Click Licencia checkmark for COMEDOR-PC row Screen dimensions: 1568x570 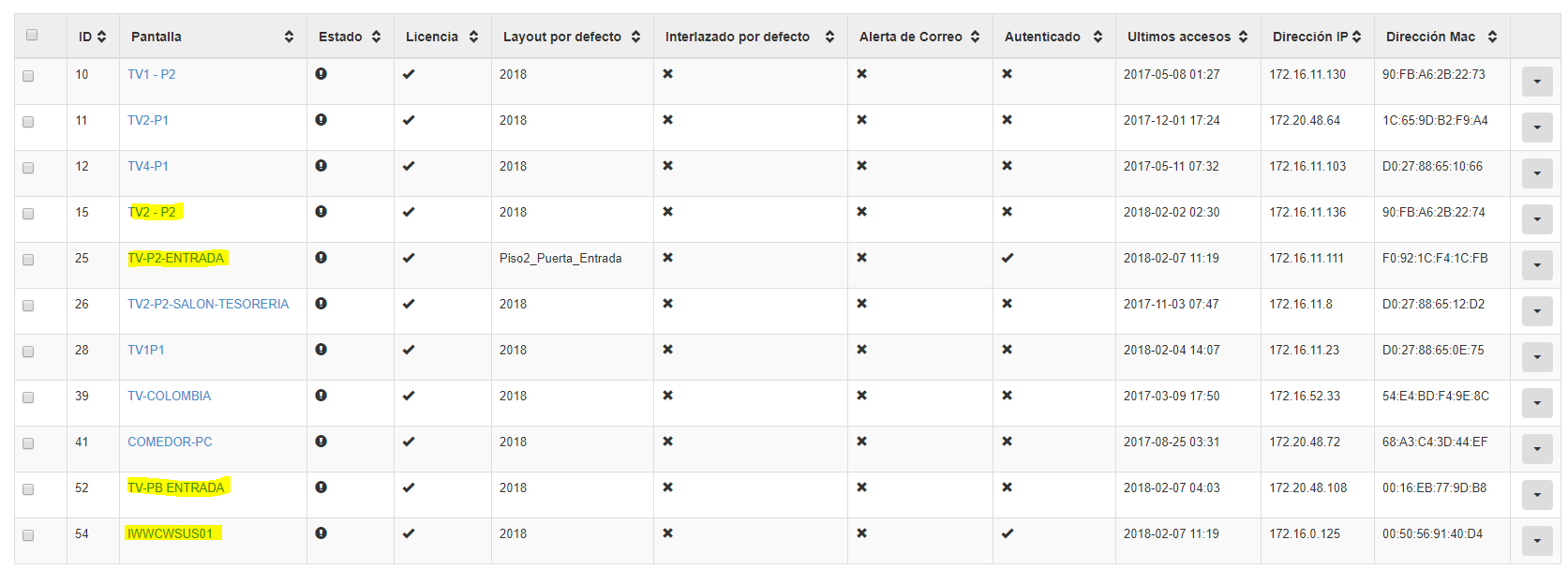tap(409, 442)
